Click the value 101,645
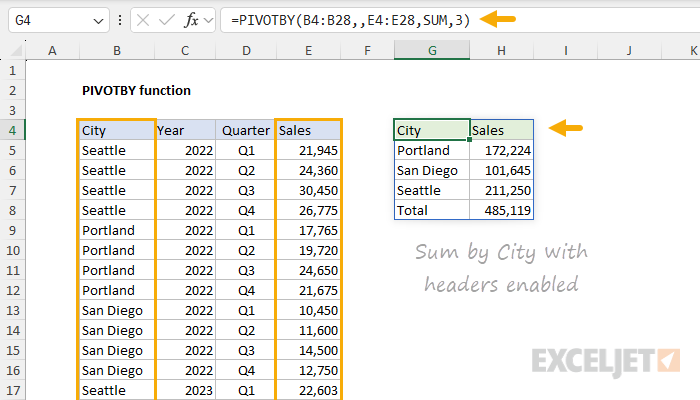The width and height of the screenshot is (700, 400). tap(501, 171)
